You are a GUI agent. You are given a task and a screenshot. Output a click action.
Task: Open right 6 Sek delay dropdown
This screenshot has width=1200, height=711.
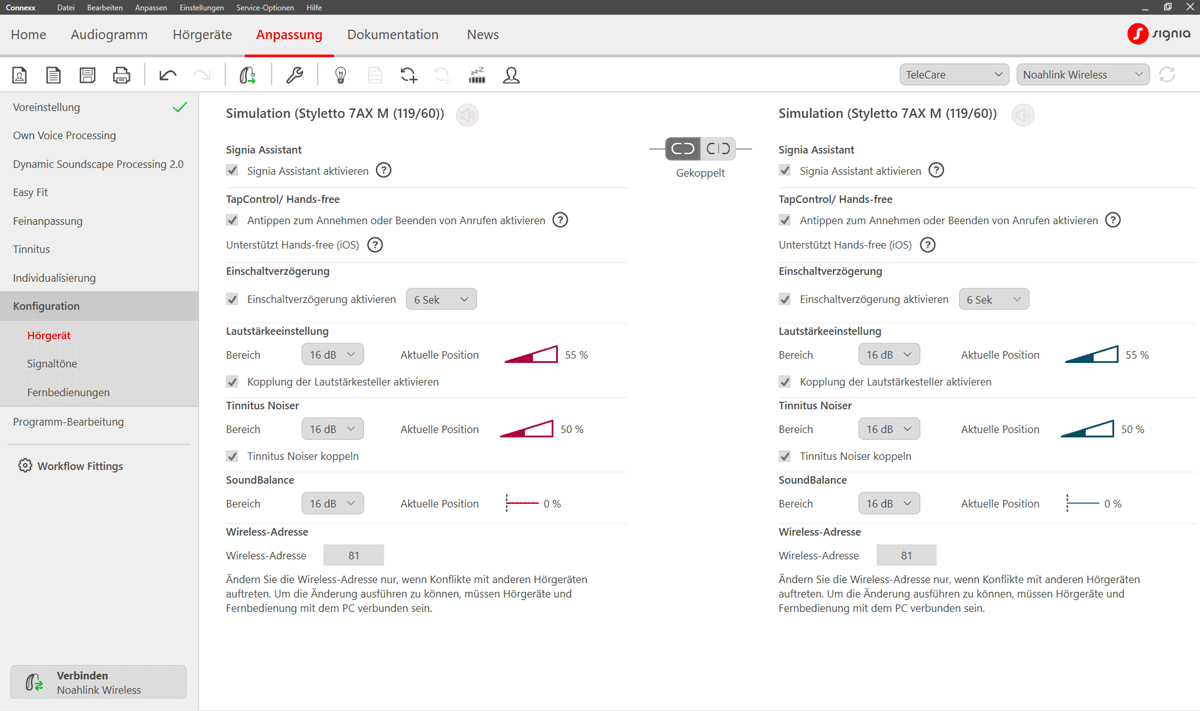(993, 299)
